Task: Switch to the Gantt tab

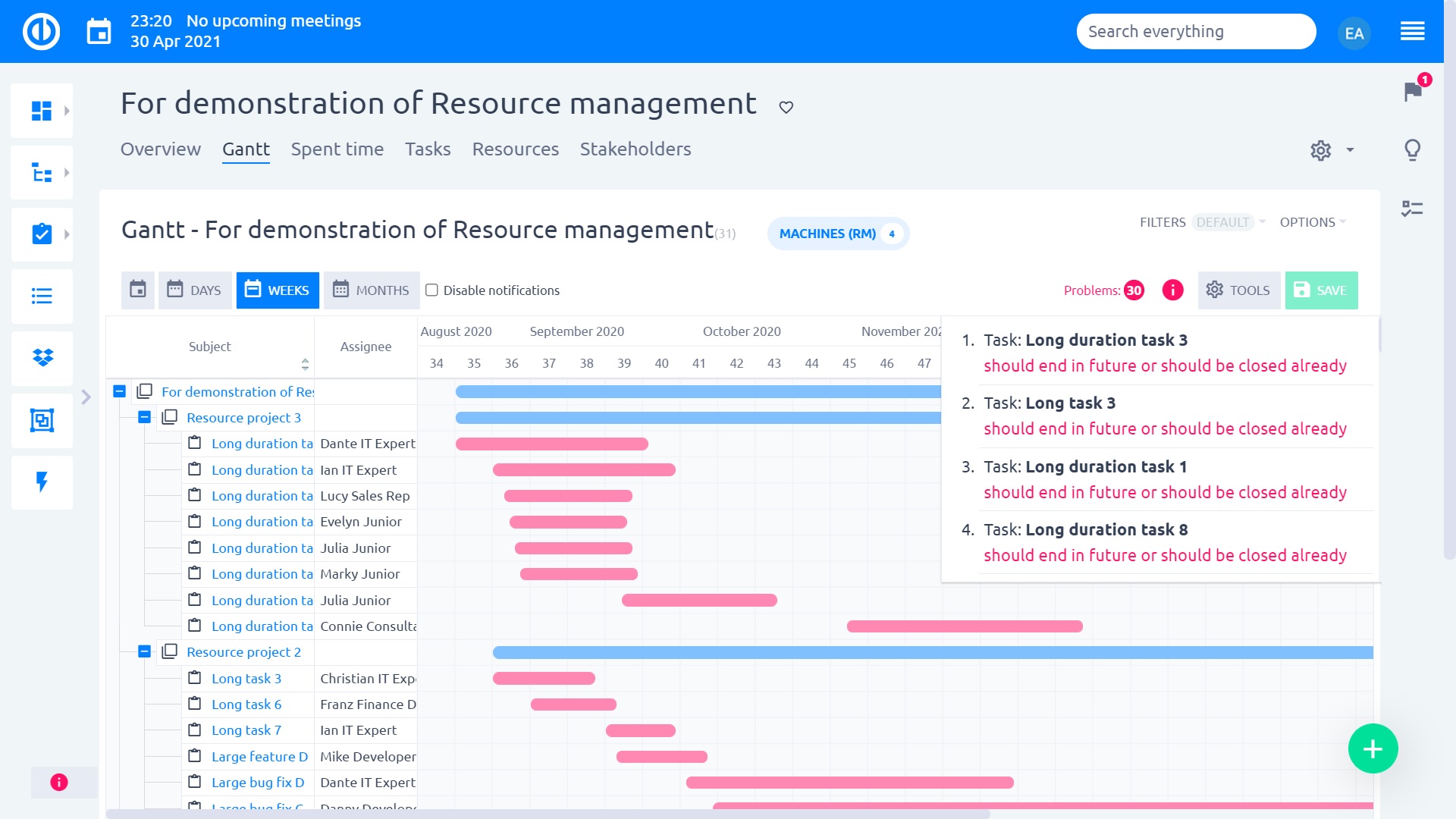Action: pyautogui.click(x=246, y=149)
